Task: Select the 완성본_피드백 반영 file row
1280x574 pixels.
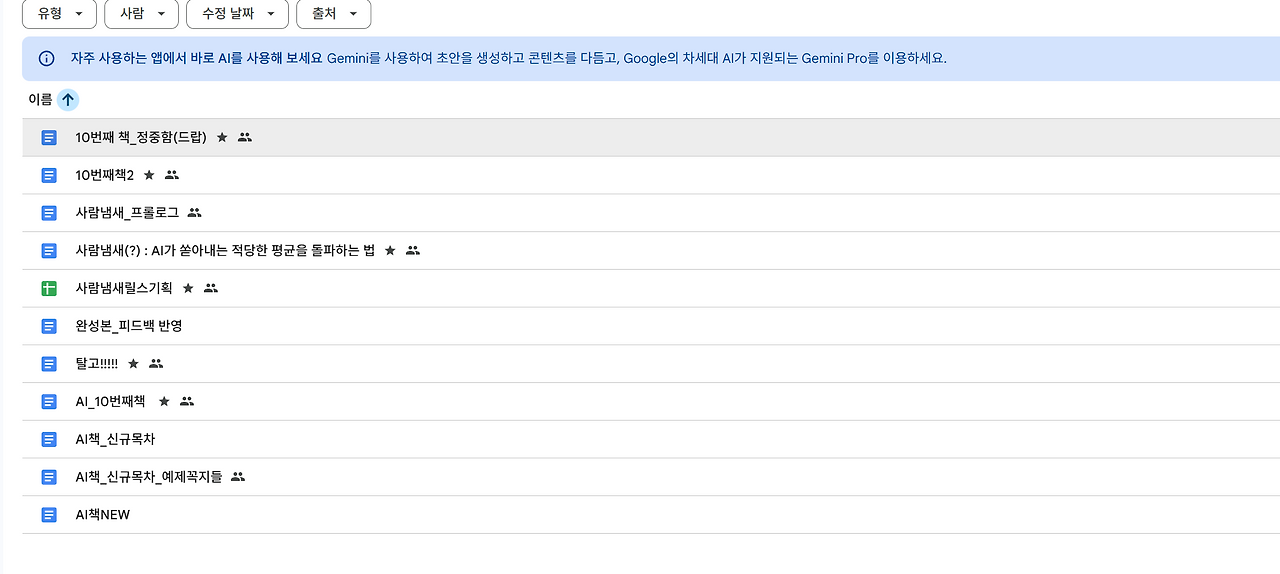Action: 651,326
